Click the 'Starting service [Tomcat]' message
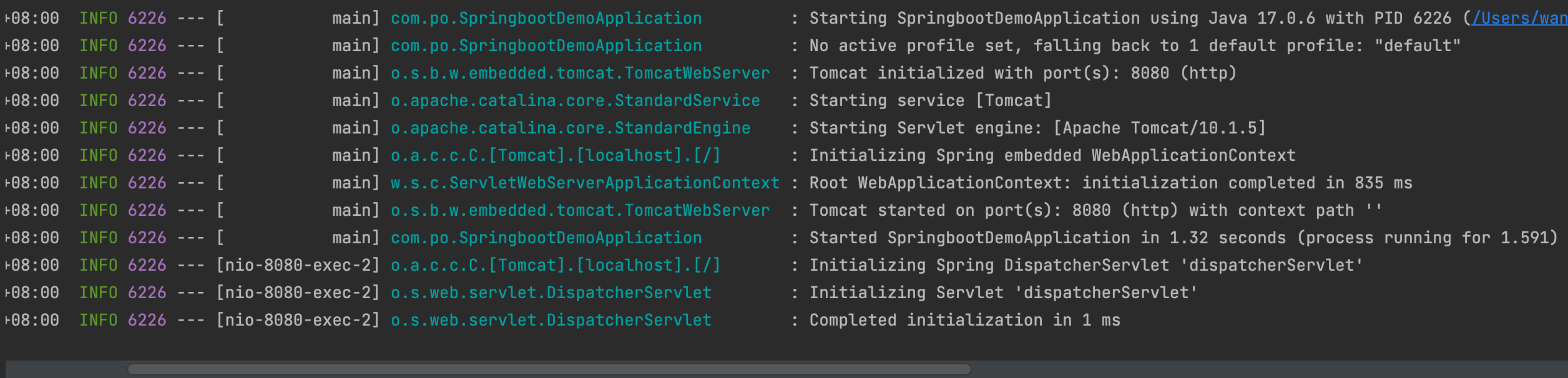 pyautogui.click(x=930, y=101)
